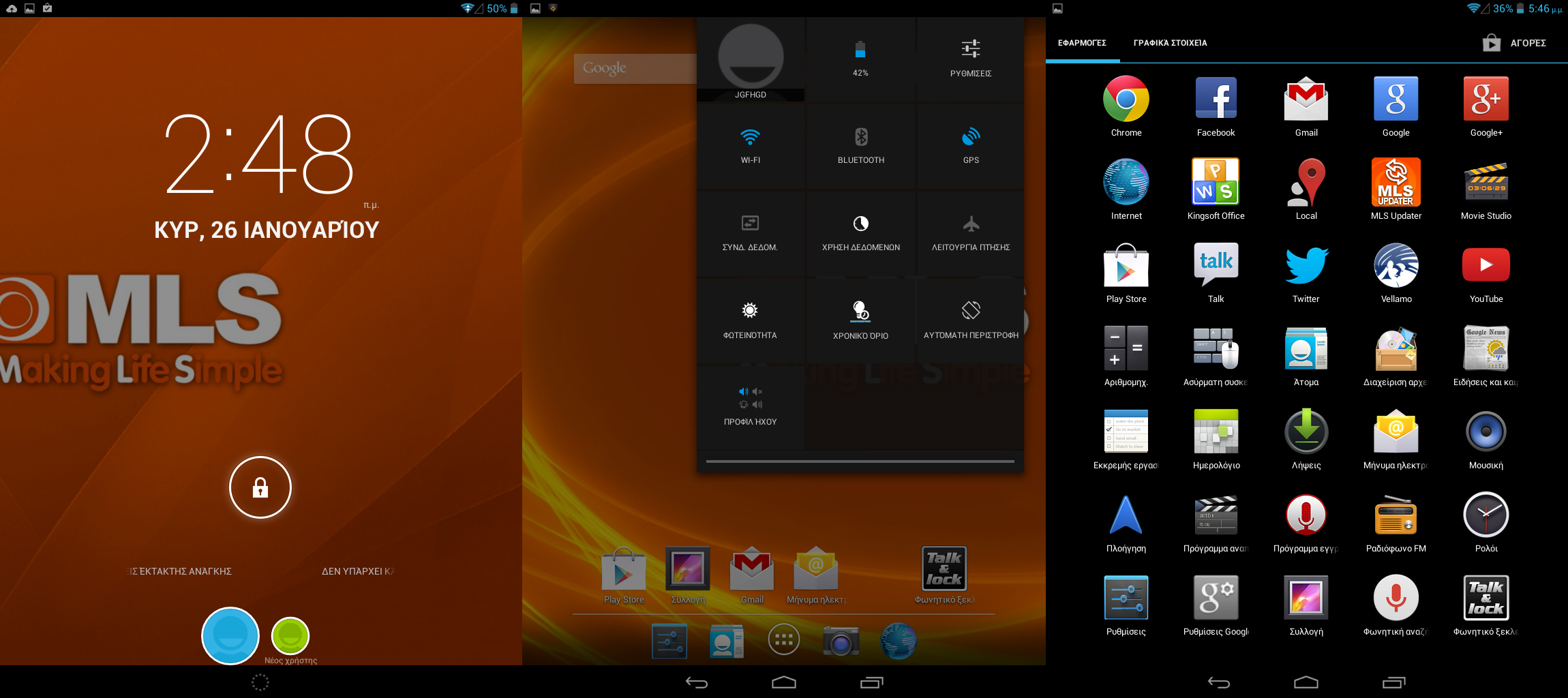
Task: Open Talk & lock shortcut on home screen
Action: click(x=944, y=568)
